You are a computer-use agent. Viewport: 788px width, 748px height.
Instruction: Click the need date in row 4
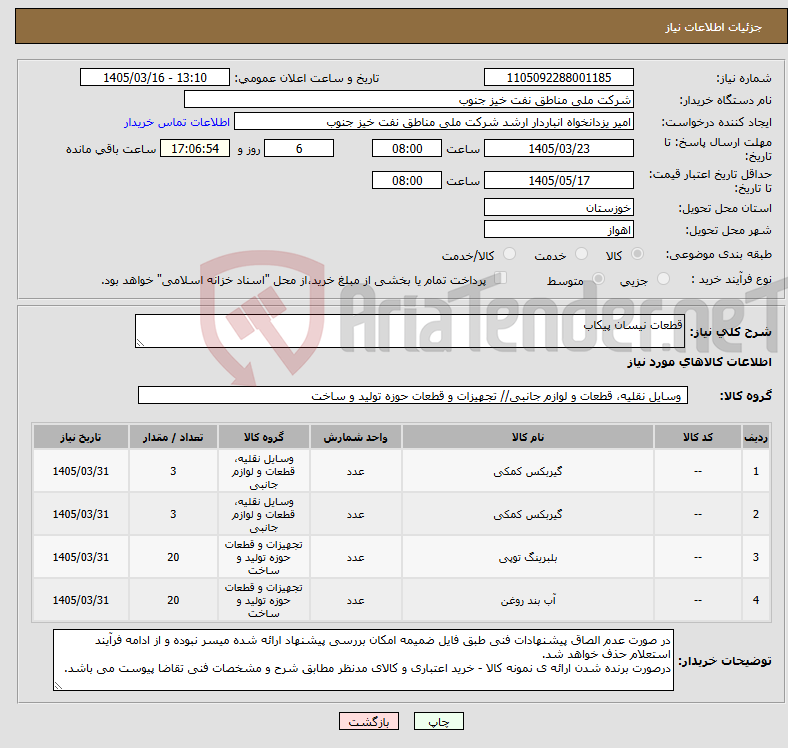(x=81, y=600)
